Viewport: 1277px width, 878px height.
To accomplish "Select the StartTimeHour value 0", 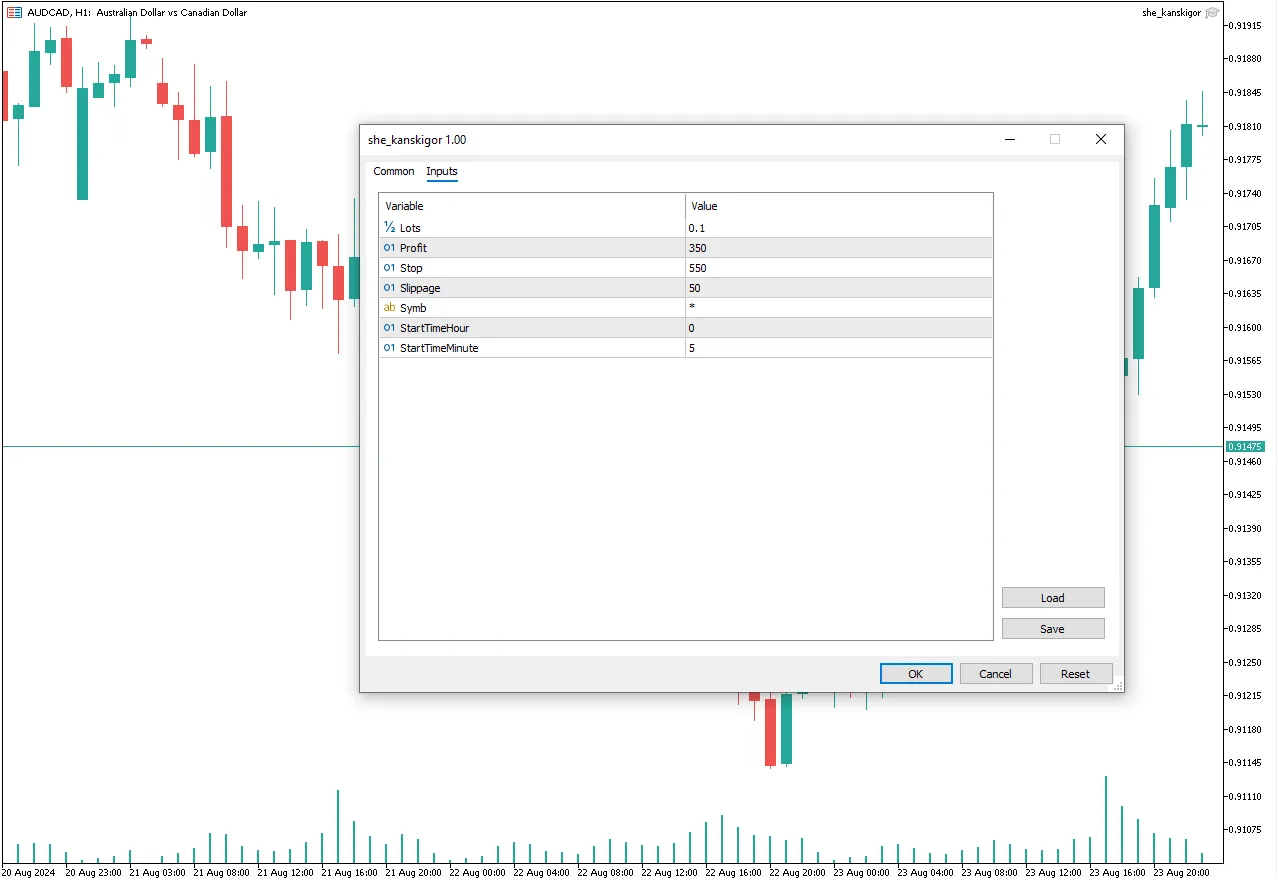I will coord(839,328).
